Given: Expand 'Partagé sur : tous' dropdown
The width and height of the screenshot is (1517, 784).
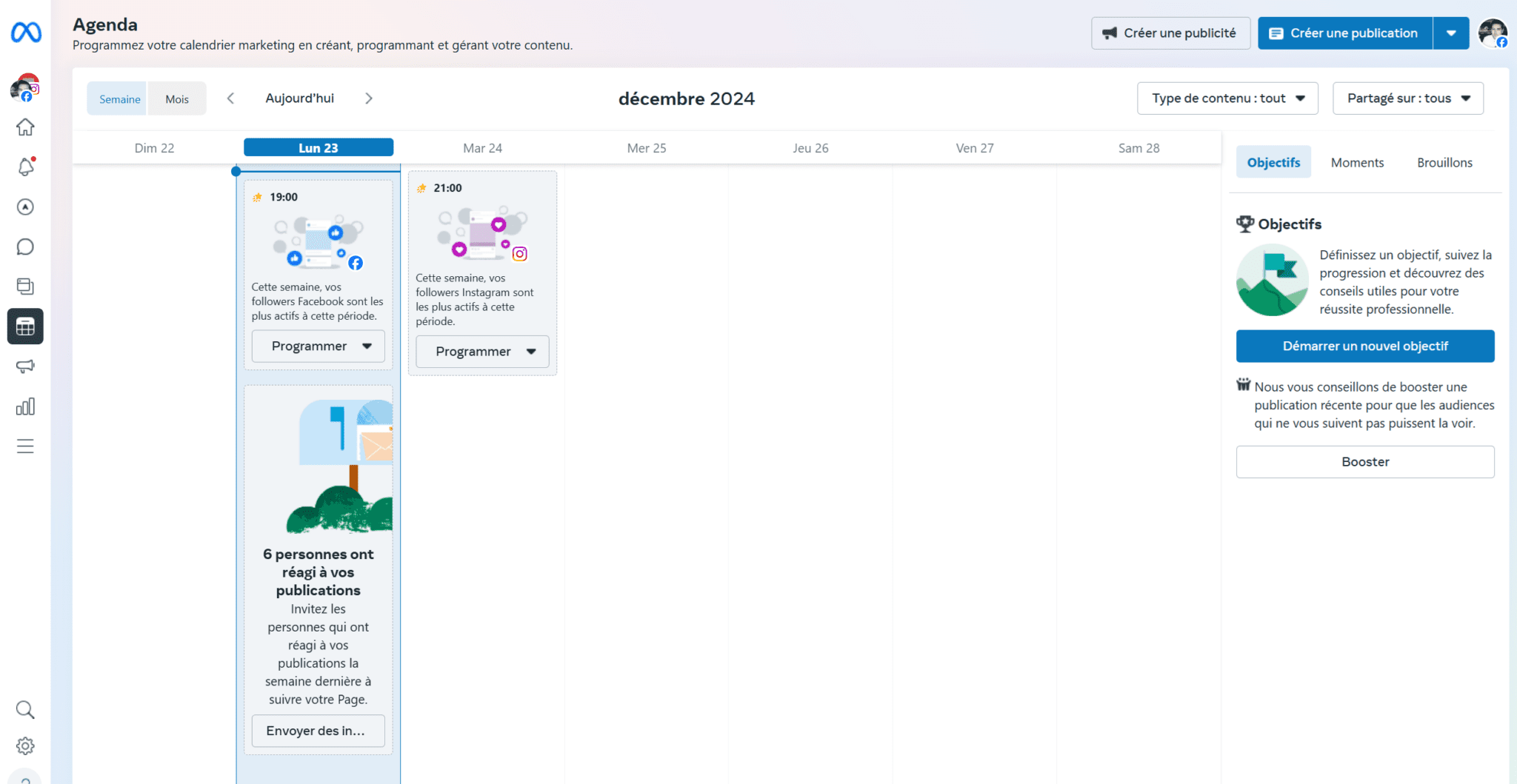Looking at the screenshot, I should point(1407,98).
